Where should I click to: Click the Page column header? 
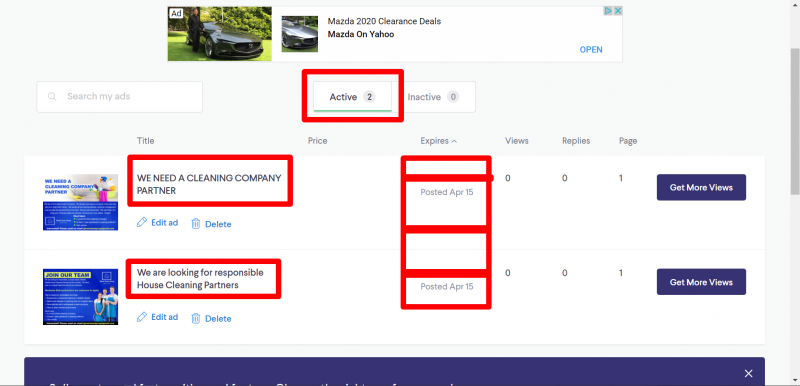[628, 141]
